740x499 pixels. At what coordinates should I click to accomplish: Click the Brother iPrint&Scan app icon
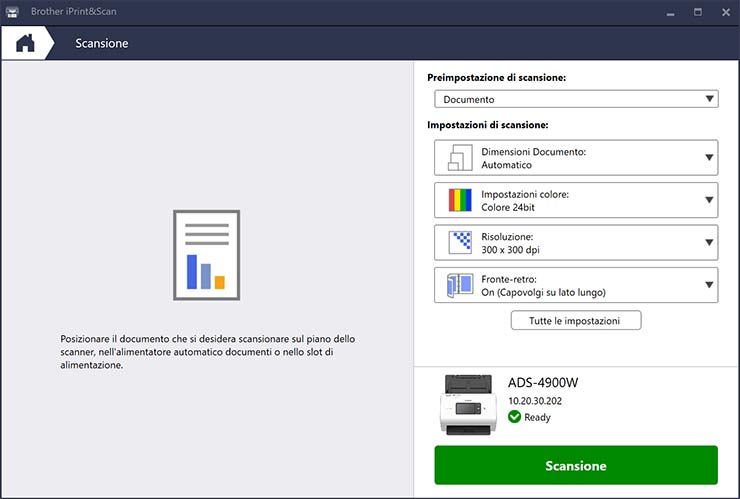12,12
